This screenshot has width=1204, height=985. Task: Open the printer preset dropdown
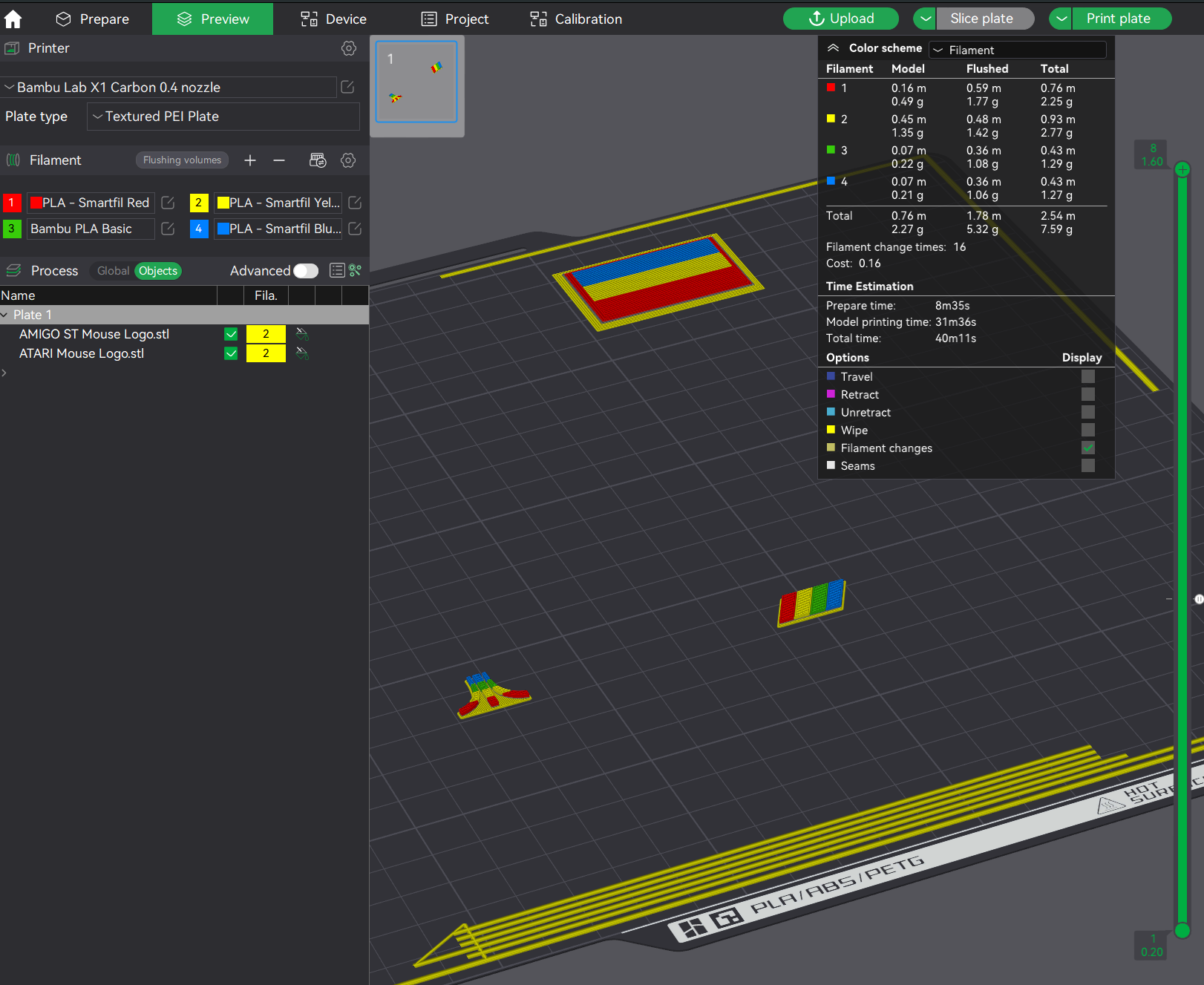[x=169, y=88]
